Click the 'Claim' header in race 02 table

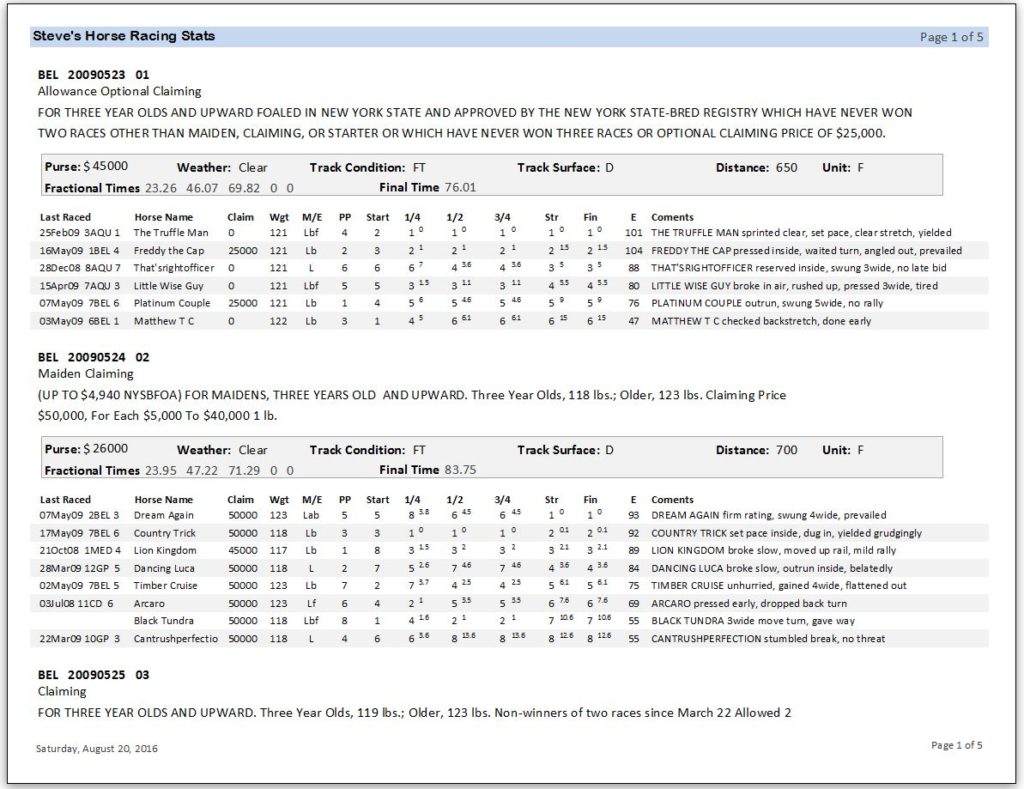click(x=240, y=500)
